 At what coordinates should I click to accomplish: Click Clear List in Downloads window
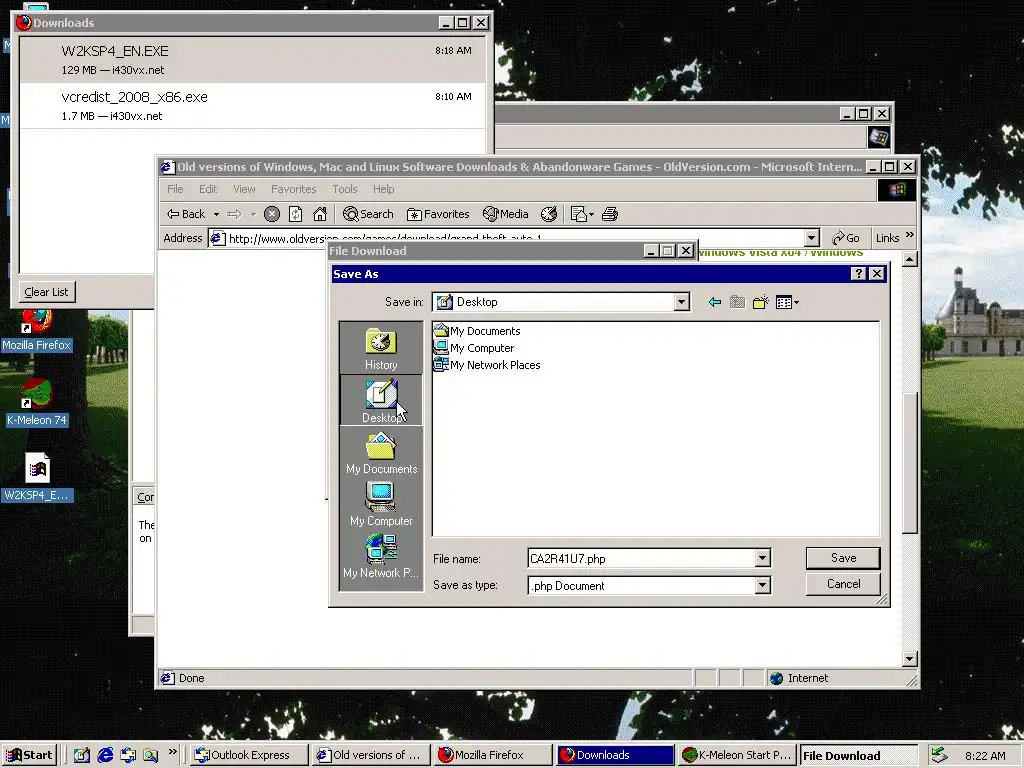[x=46, y=292]
